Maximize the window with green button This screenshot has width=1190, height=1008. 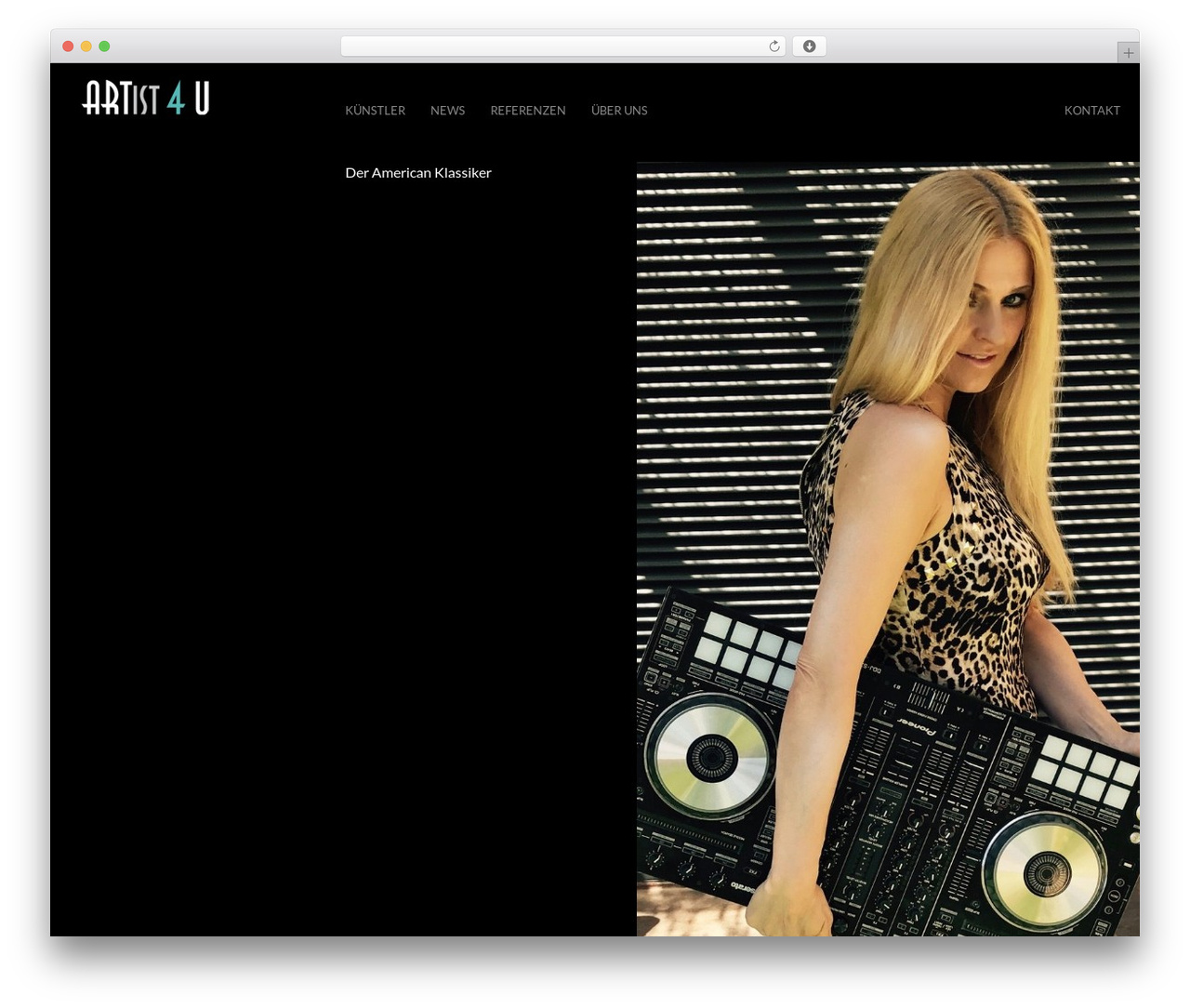[104, 46]
